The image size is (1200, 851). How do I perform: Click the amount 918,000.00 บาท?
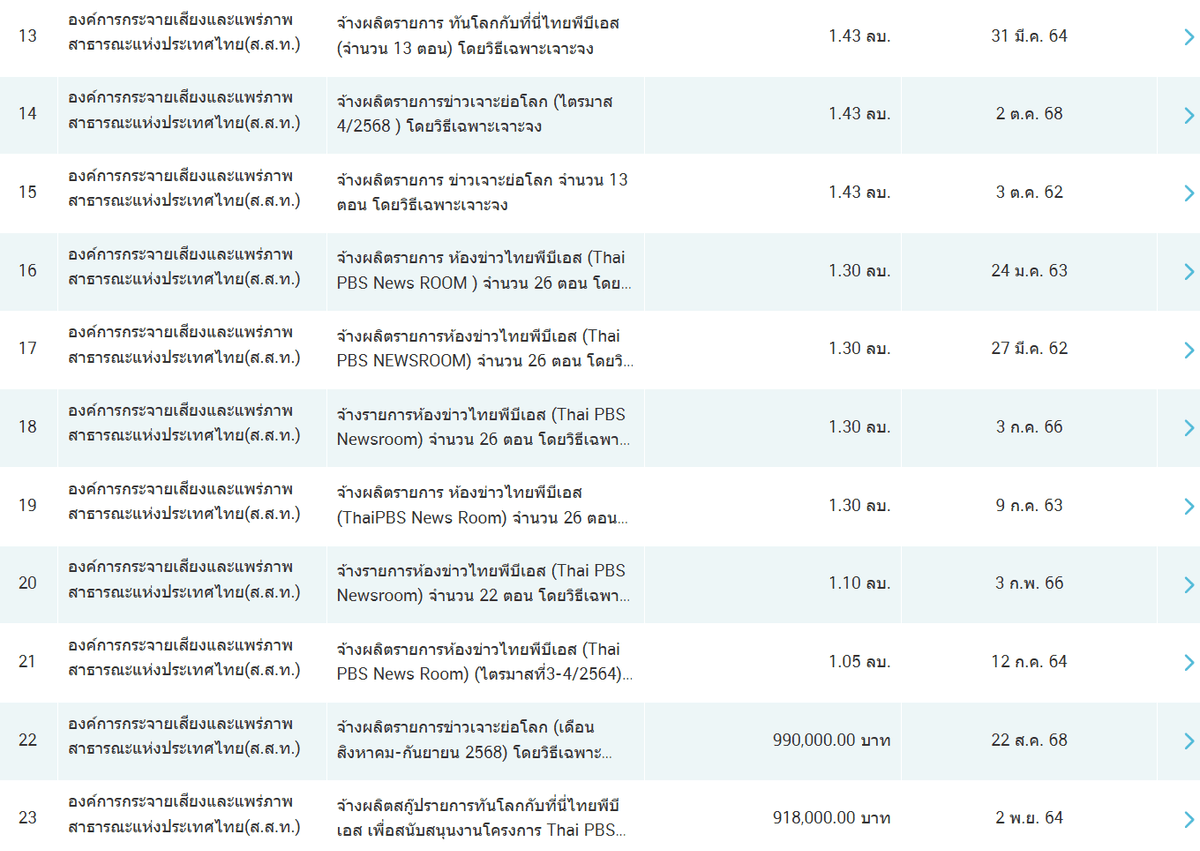click(x=832, y=818)
